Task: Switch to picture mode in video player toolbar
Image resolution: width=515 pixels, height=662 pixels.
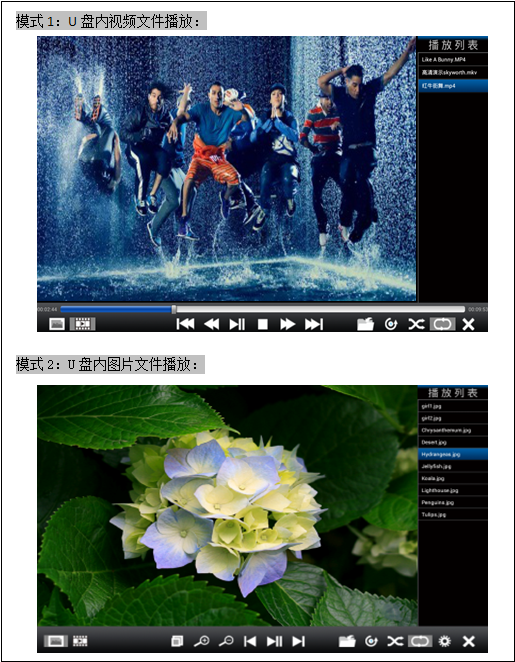Action: (57, 324)
